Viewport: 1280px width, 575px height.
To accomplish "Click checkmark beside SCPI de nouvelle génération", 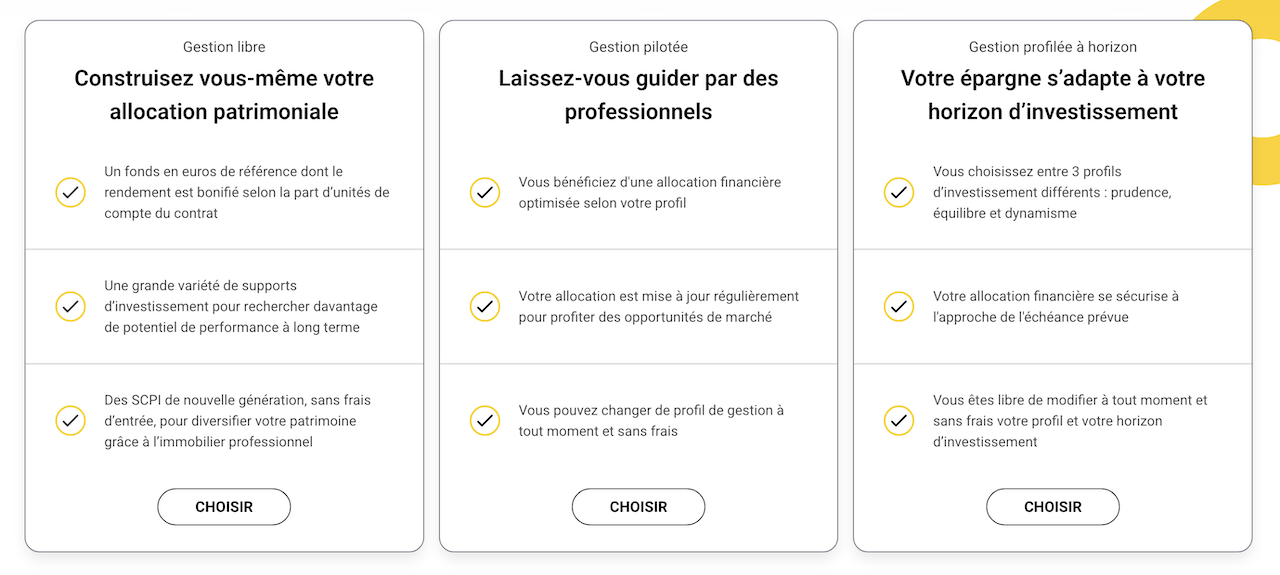I will point(70,420).
